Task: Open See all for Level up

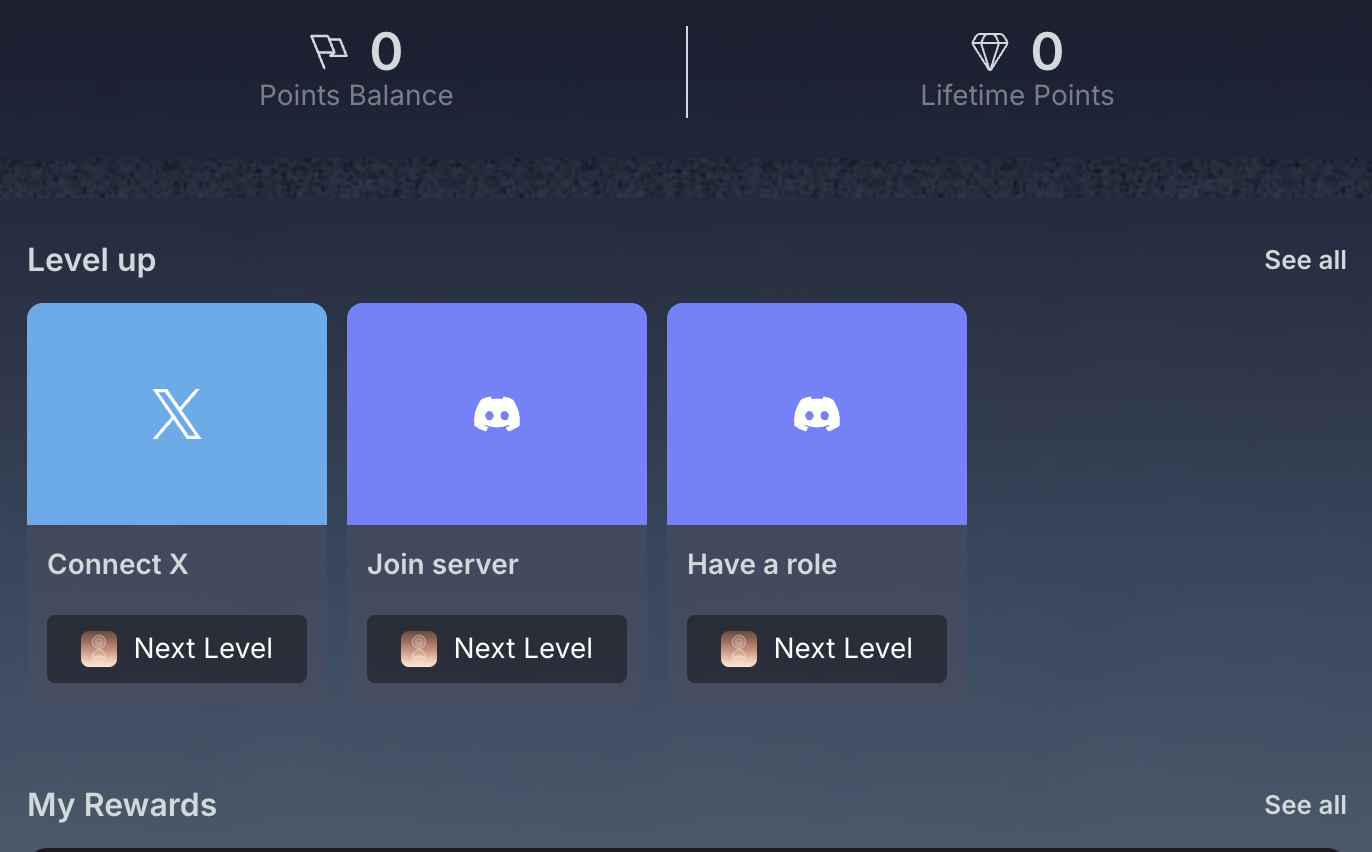Action: click(1305, 260)
